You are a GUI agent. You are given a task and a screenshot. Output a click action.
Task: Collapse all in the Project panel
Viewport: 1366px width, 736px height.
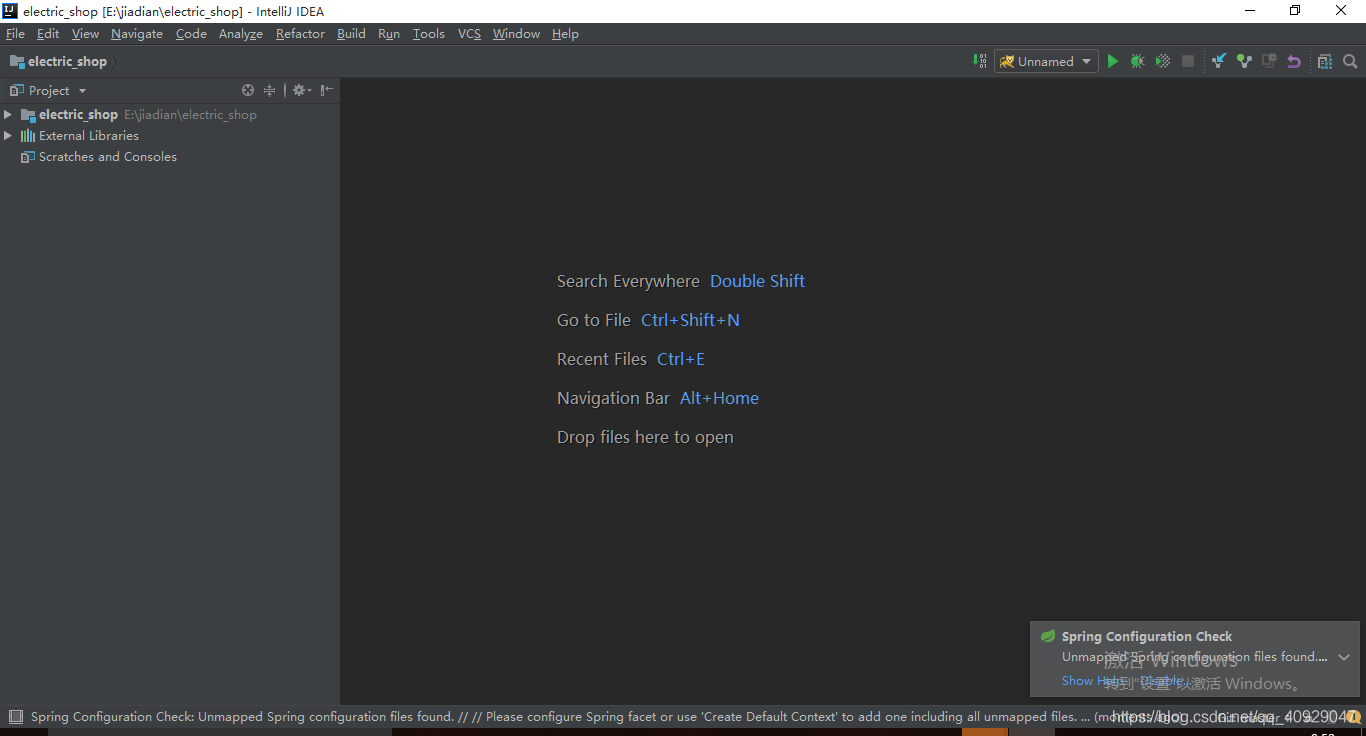[x=269, y=90]
